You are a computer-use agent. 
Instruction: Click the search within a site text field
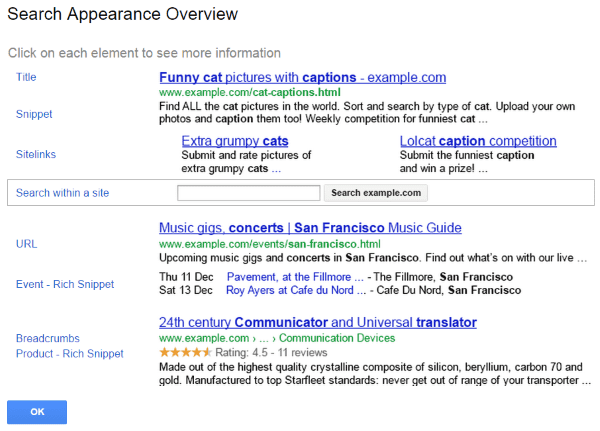248,193
